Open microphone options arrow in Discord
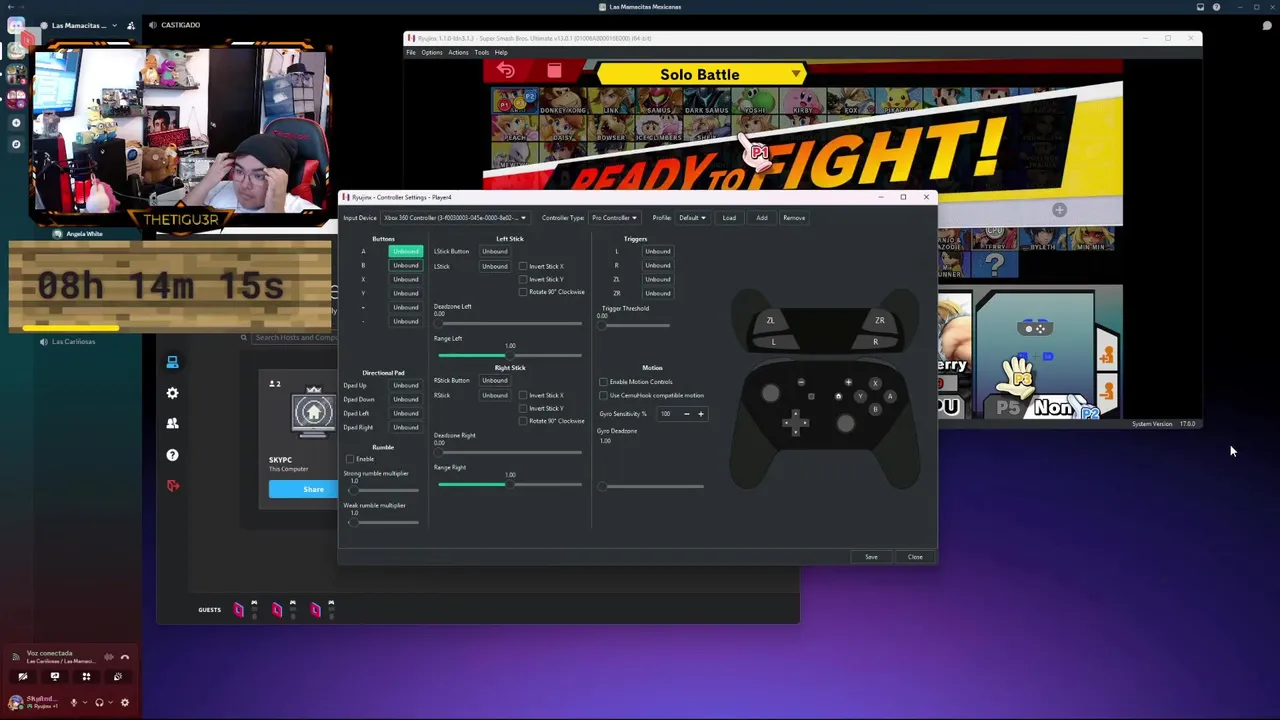 pos(83,703)
